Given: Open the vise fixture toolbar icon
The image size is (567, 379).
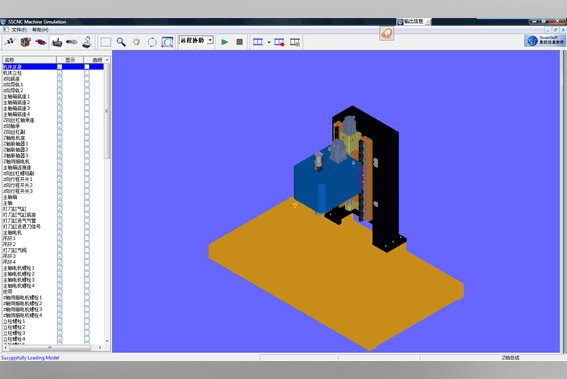Looking at the screenshot, I should pyautogui.click(x=57, y=42).
